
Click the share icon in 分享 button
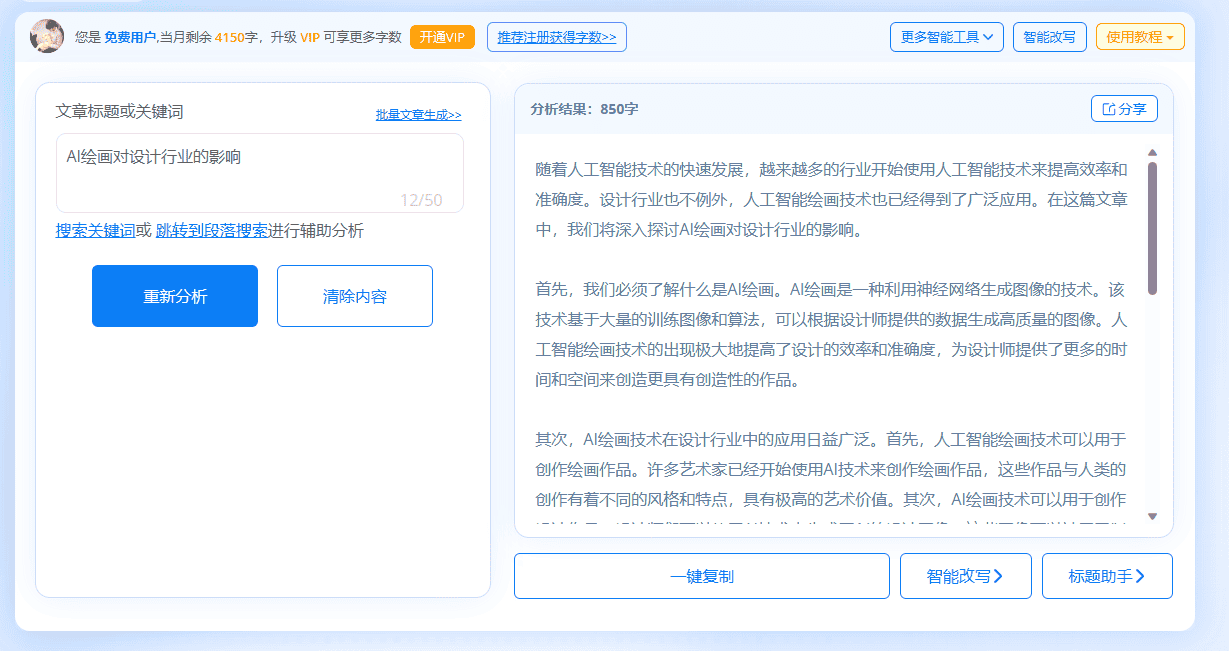click(x=1108, y=109)
